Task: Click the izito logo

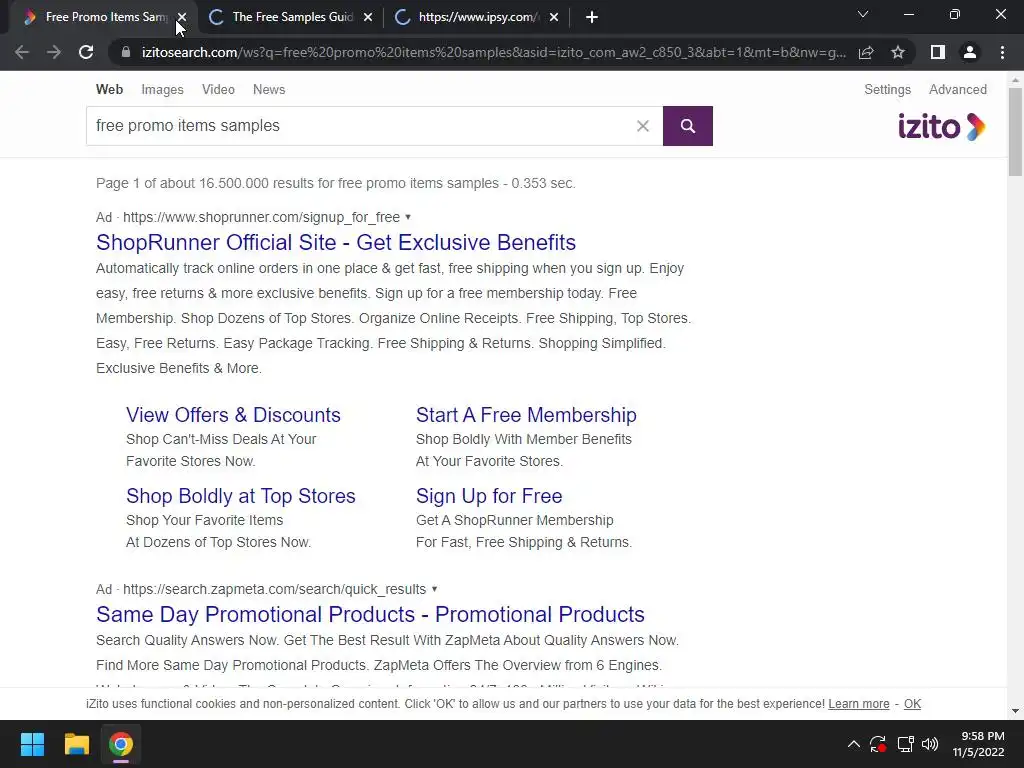Action: click(941, 126)
